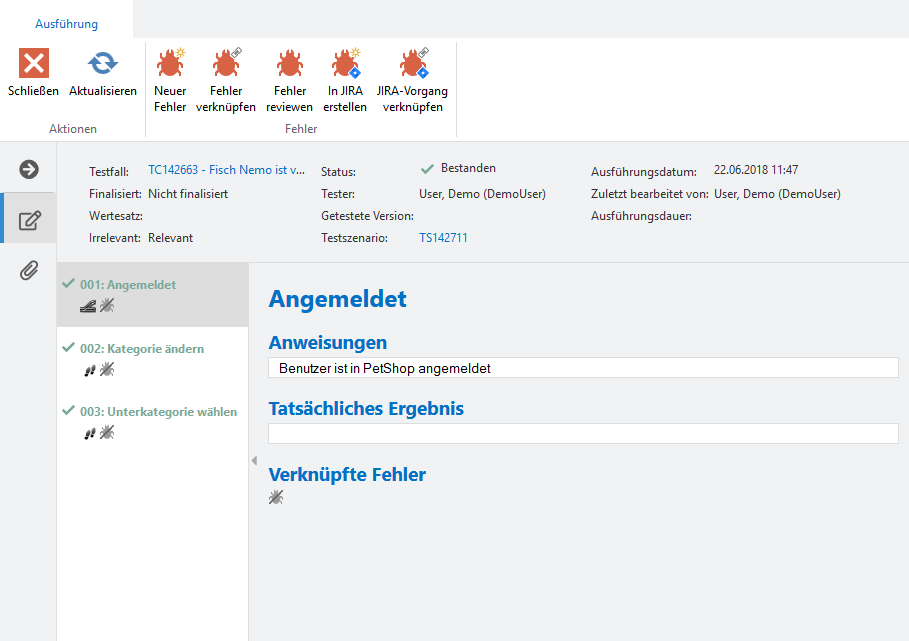Viewport: 909px width, 641px height.
Task: Open Fehler verknüpfen to link a bug
Action: (226, 65)
